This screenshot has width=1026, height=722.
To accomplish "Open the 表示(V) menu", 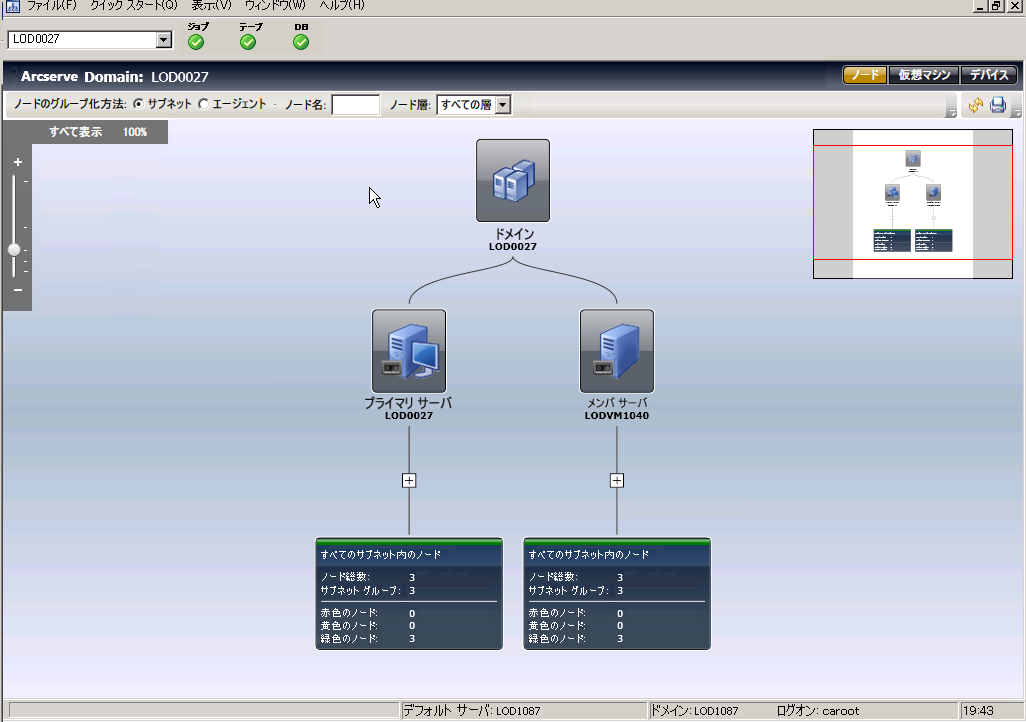I will [211, 5].
